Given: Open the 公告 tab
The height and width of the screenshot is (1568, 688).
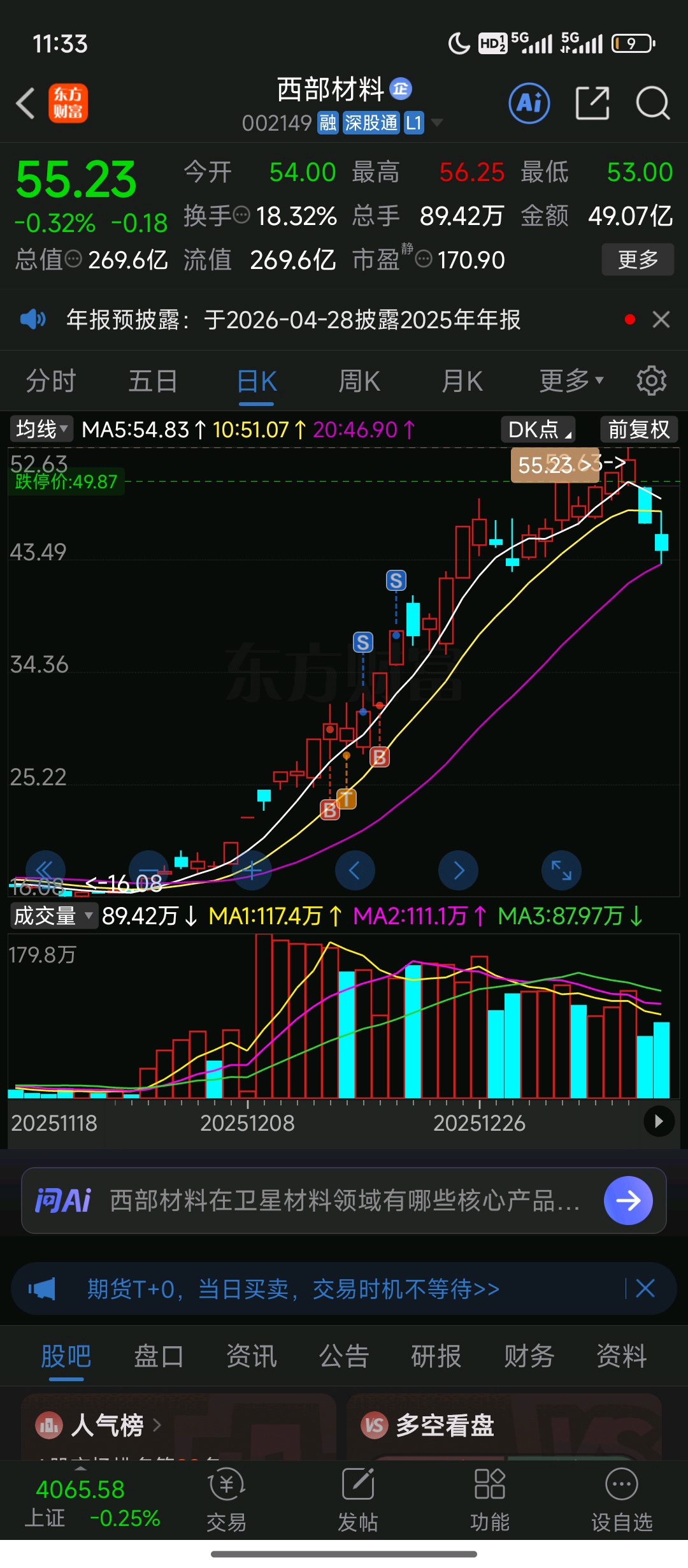Looking at the screenshot, I should point(344,1356).
